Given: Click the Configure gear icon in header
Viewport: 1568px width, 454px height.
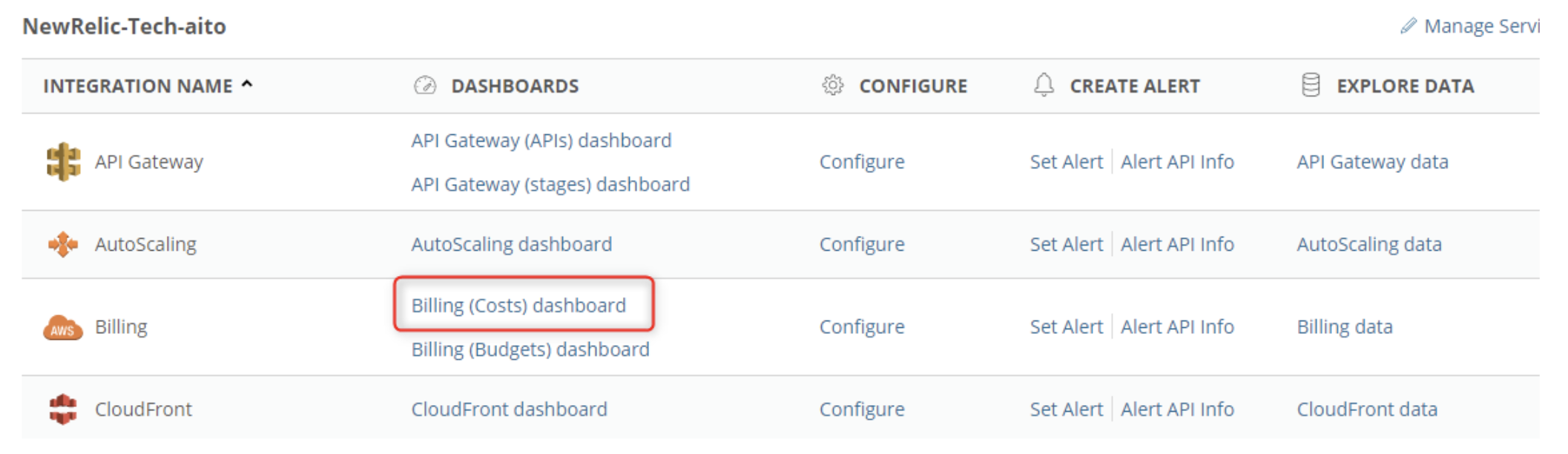Looking at the screenshot, I should (x=833, y=86).
